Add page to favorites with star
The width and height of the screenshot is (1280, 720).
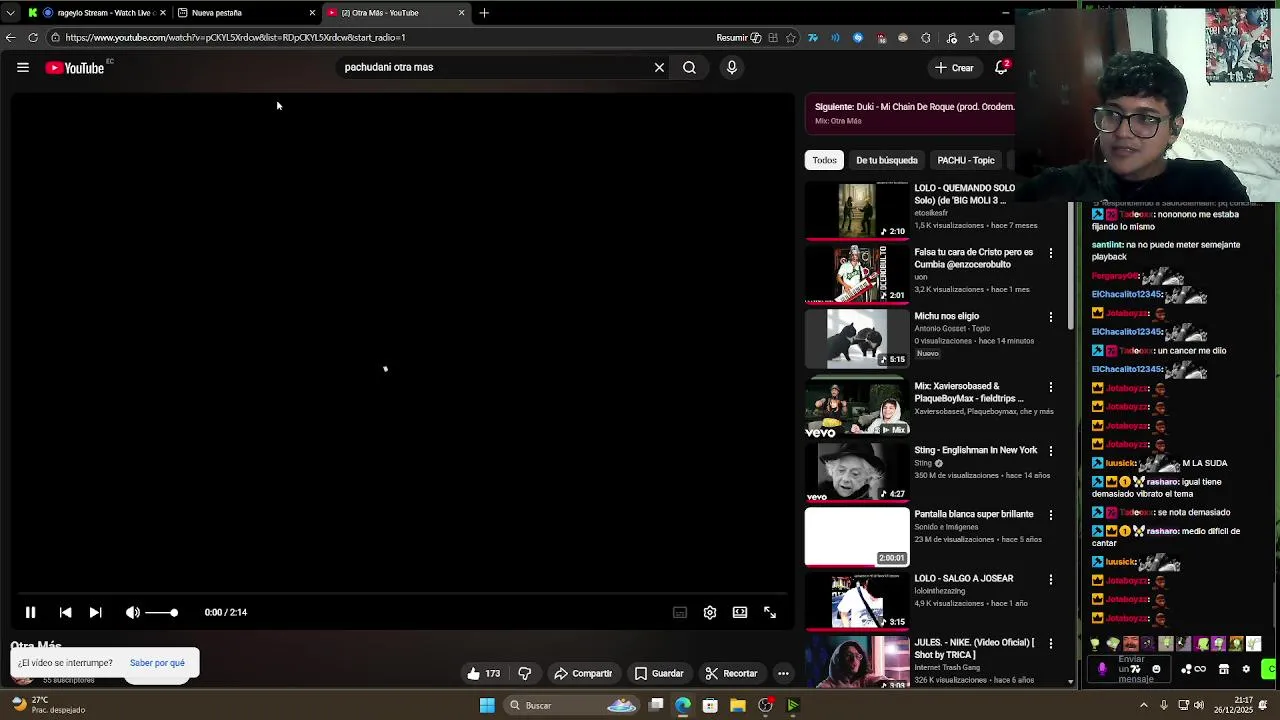coord(791,38)
